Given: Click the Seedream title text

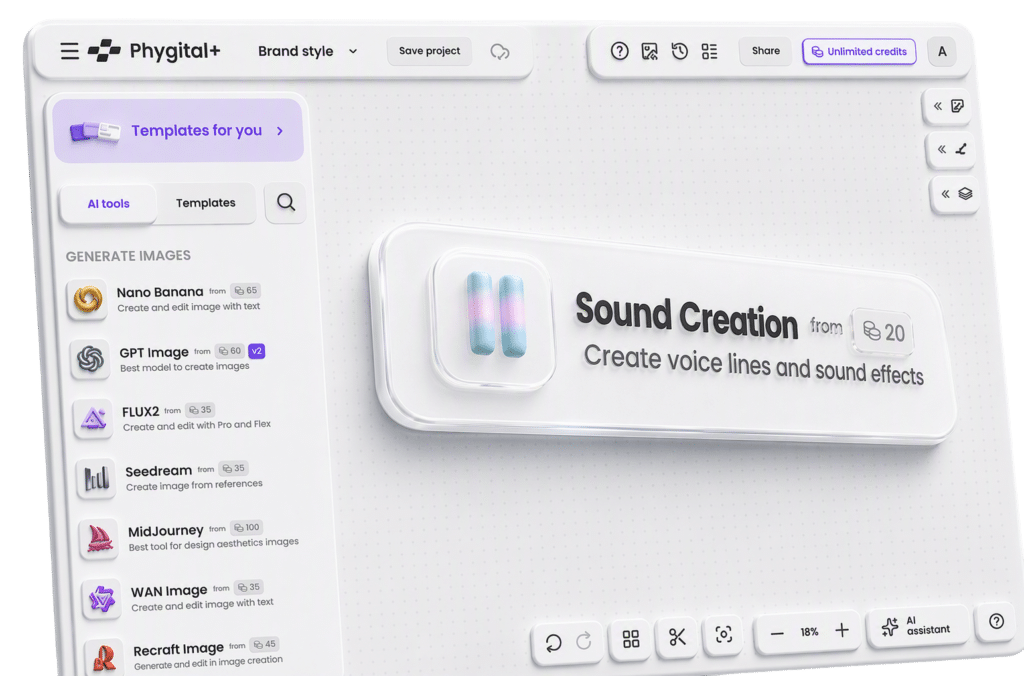Looking at the screenshot, I should (159, 471).
